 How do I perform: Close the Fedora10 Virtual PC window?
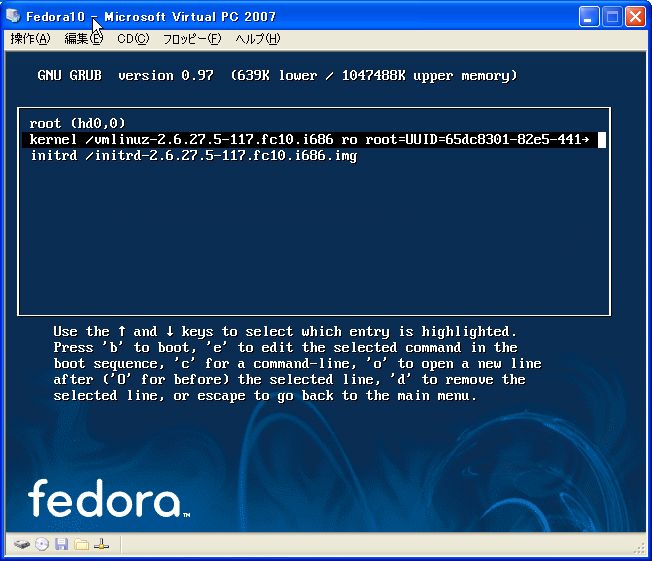pyautogui.click(x=635, y=17)
